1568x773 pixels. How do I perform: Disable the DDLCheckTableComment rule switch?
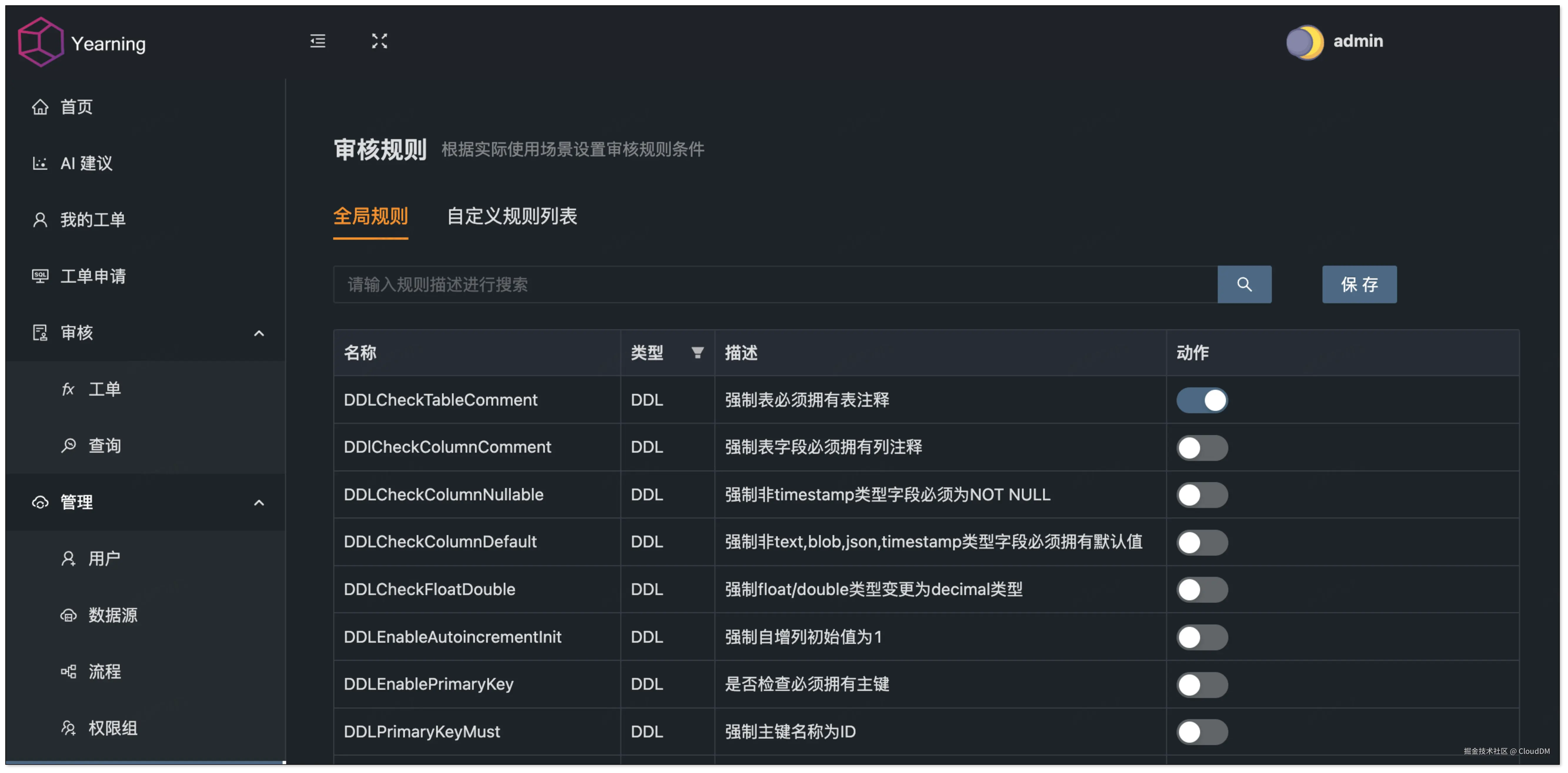pos(1202,400)
